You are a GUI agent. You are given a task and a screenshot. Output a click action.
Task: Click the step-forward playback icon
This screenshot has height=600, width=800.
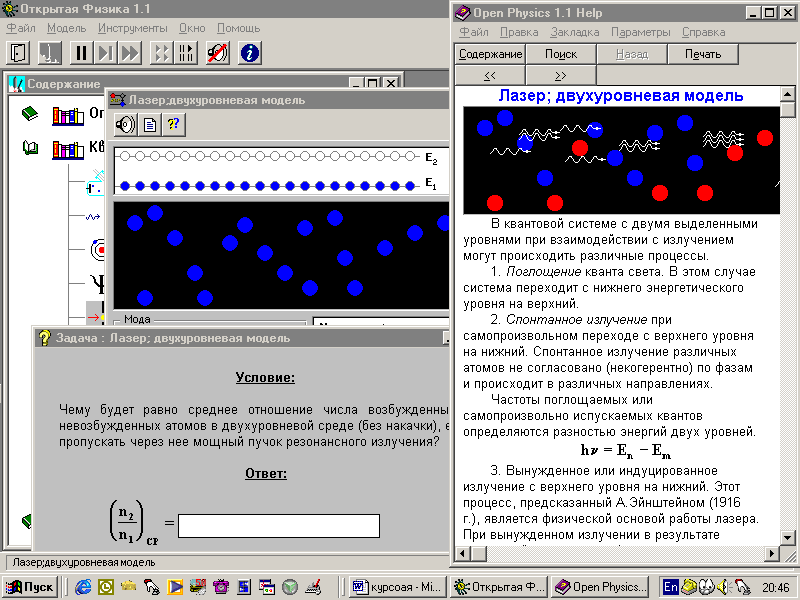(x=105, y=53)
